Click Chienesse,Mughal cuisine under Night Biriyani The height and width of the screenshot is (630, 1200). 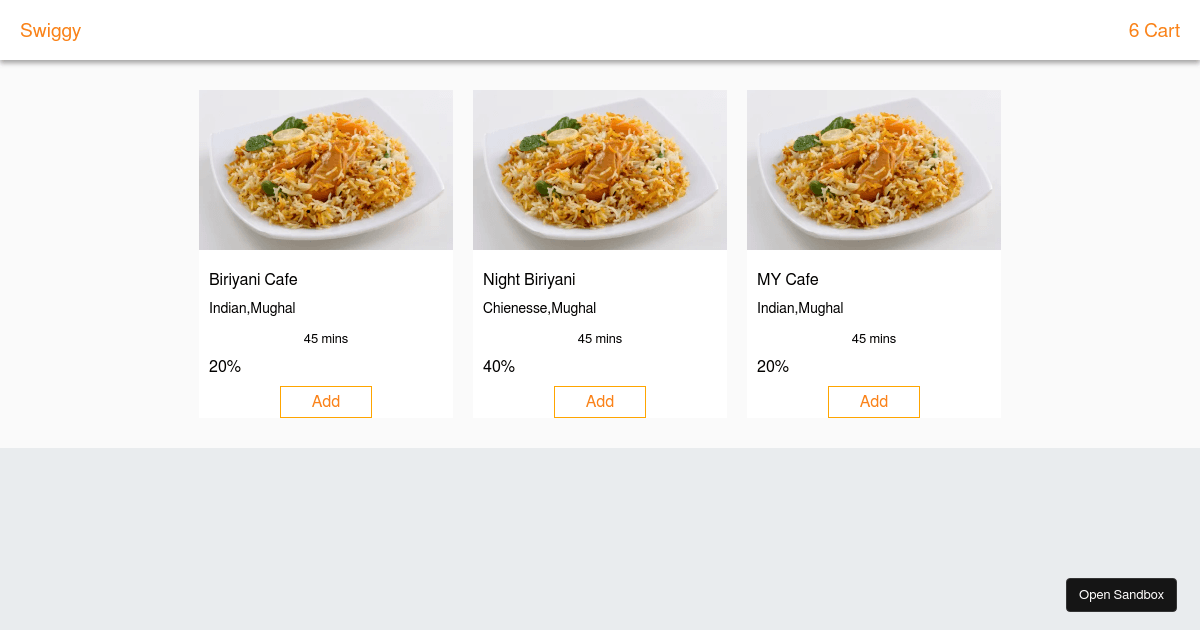click(x=539, y=308)
